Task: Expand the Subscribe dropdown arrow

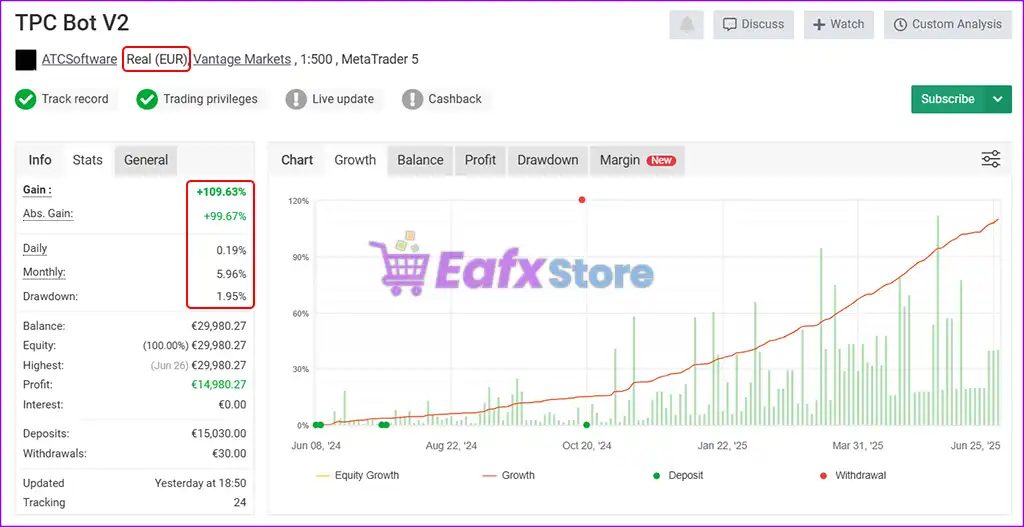Action: [x=998, y=99]
